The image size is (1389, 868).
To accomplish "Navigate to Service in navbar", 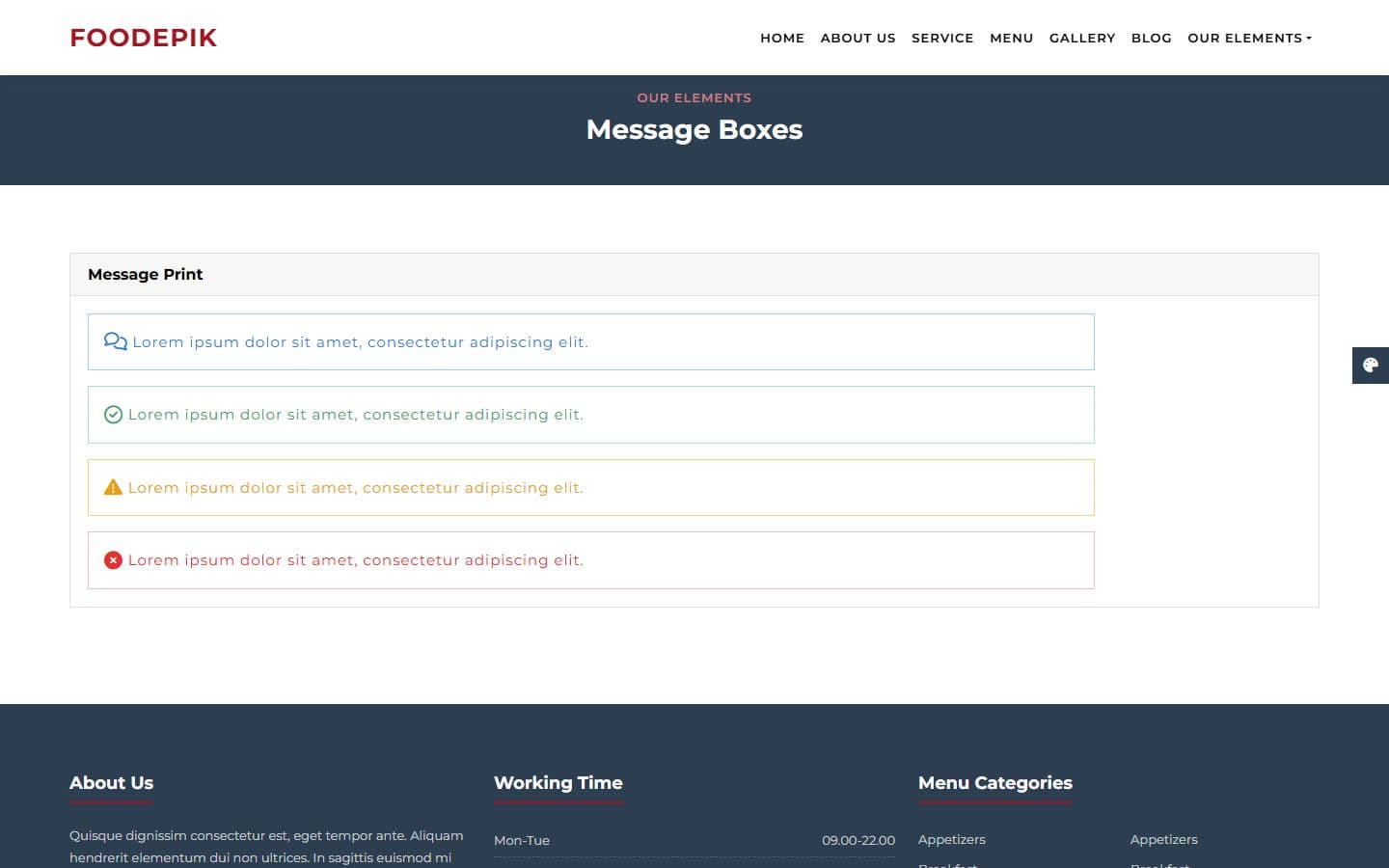I will (942, 38).
